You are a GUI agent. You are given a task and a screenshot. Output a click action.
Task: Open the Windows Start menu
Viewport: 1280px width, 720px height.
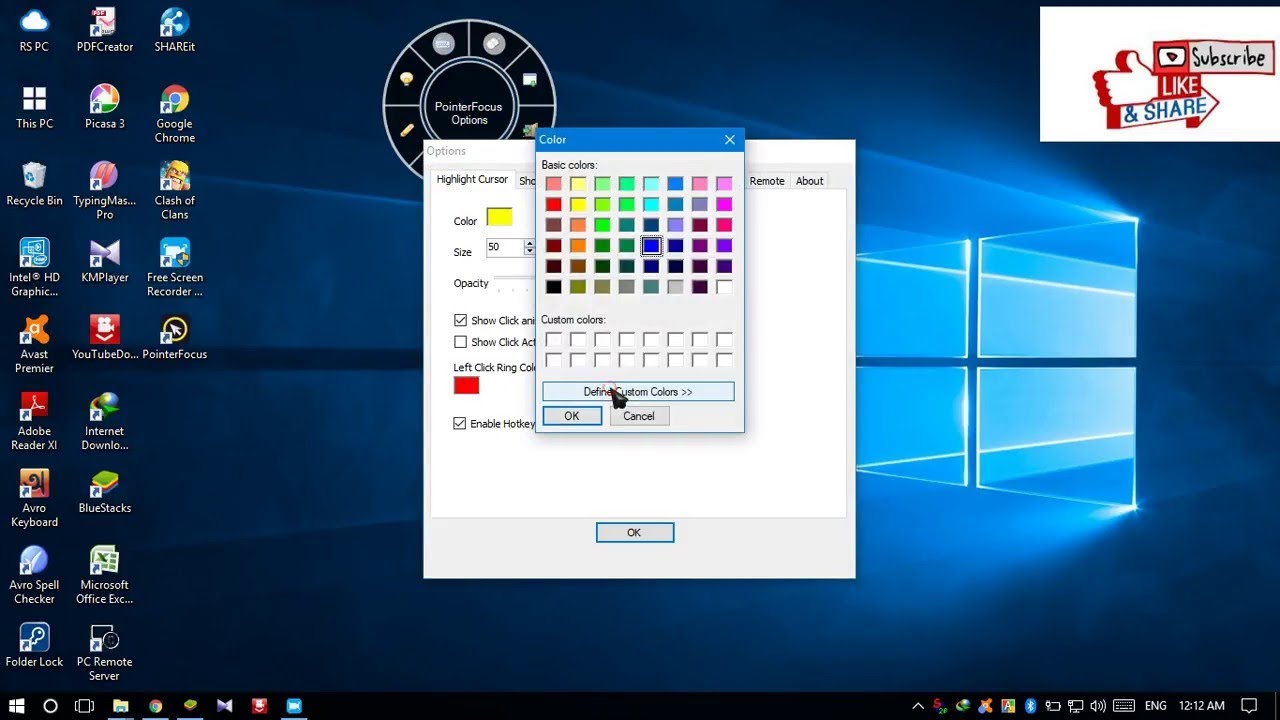pos(17,706)
